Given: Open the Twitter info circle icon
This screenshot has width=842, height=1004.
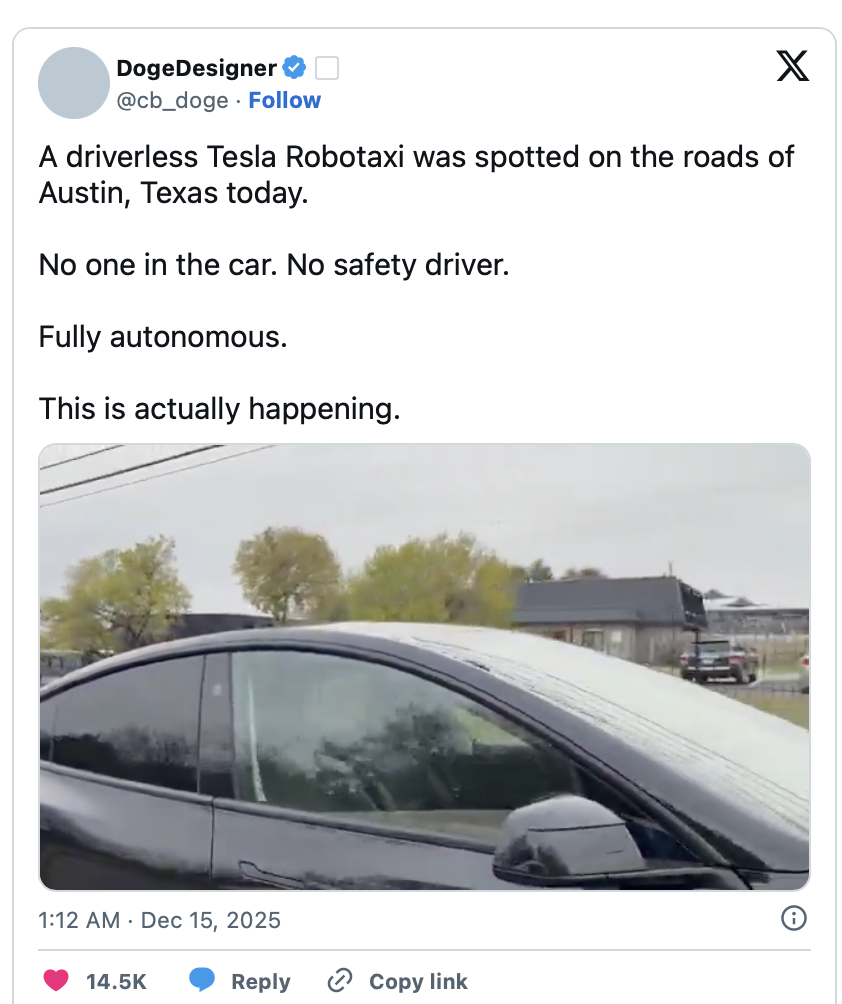Looking at the screenshot, I should [793, 918].
